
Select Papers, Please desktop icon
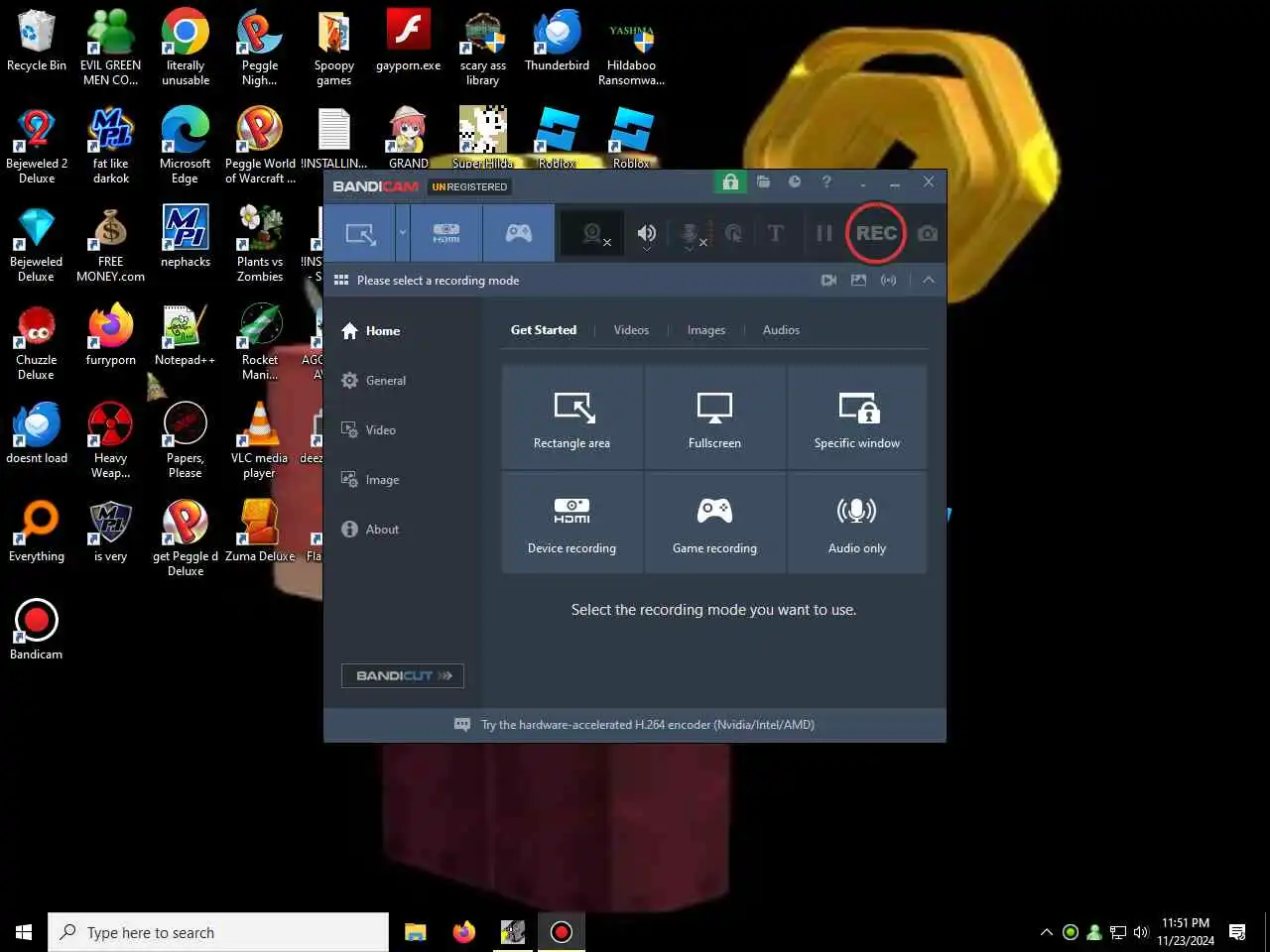click(x=185, y=441)
